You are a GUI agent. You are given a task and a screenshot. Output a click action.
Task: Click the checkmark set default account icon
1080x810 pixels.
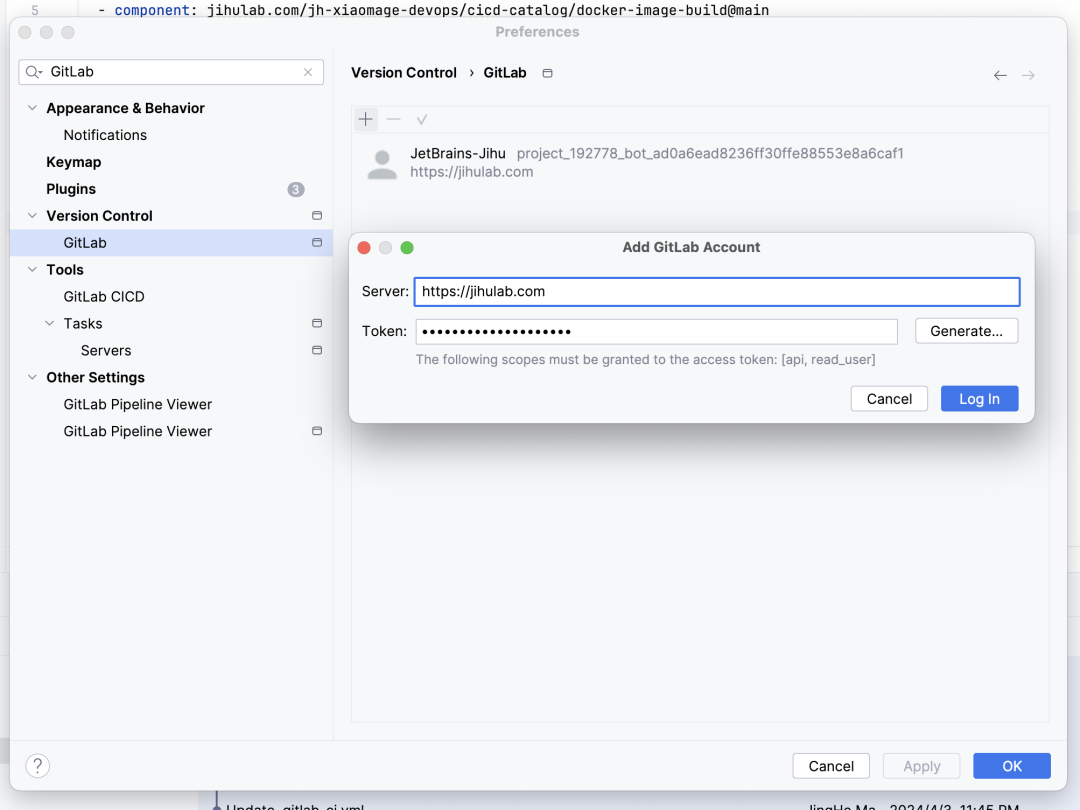pyautogui.click(x=422, y=120)
